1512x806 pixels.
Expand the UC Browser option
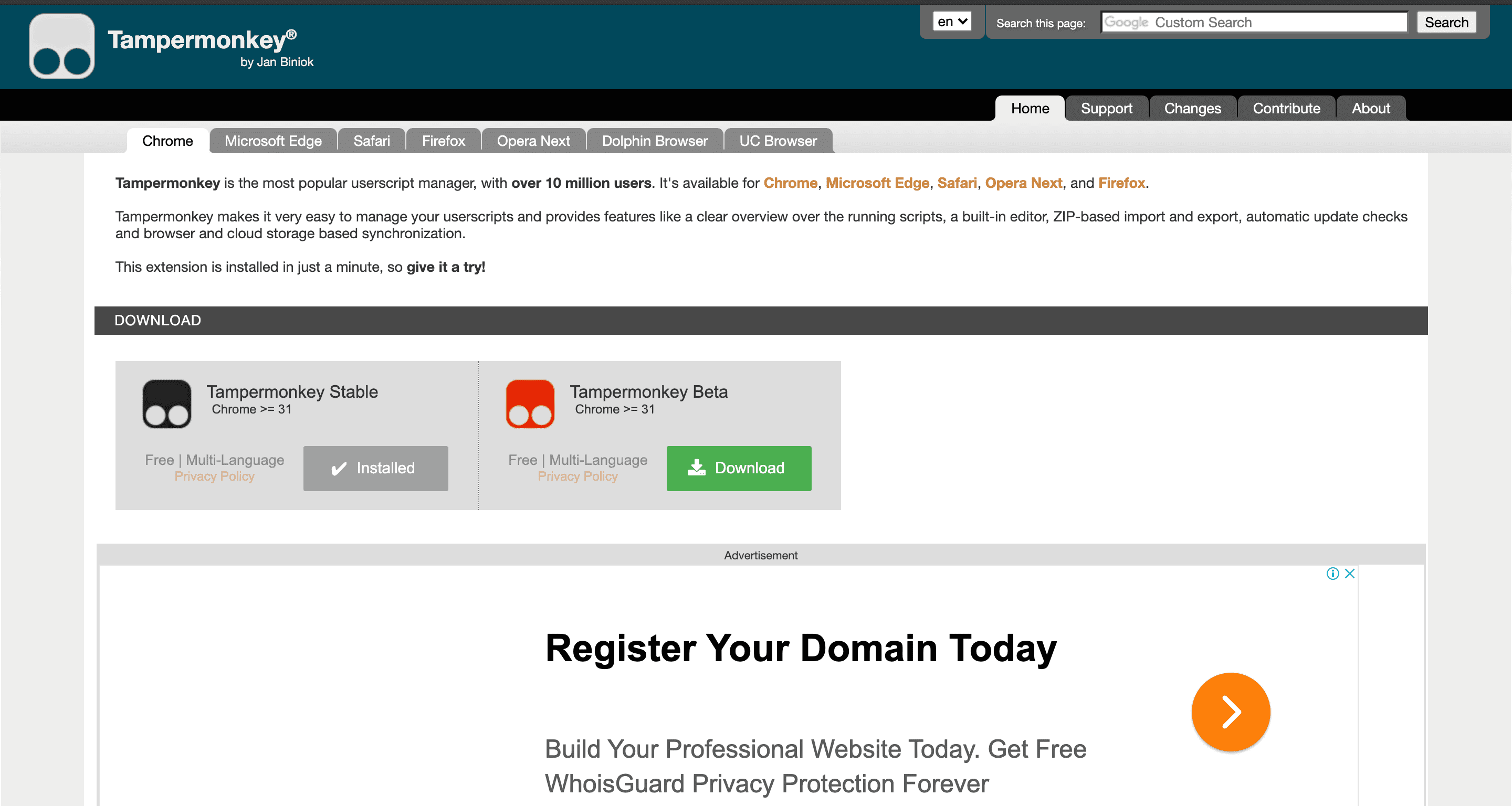point(778,139)
